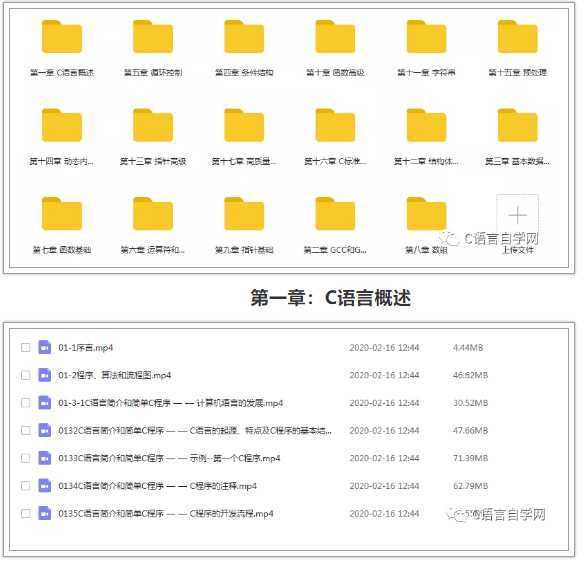
Task: Open the 第十七章 高质量... folder
Action: (244, 126)
